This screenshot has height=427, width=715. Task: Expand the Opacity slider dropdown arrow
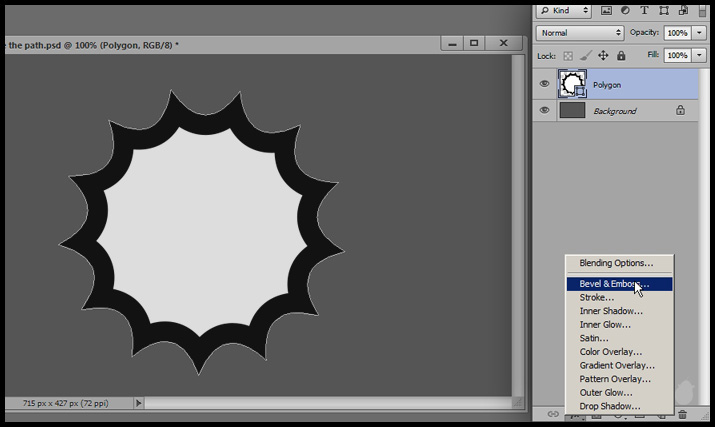coord(700,33)
